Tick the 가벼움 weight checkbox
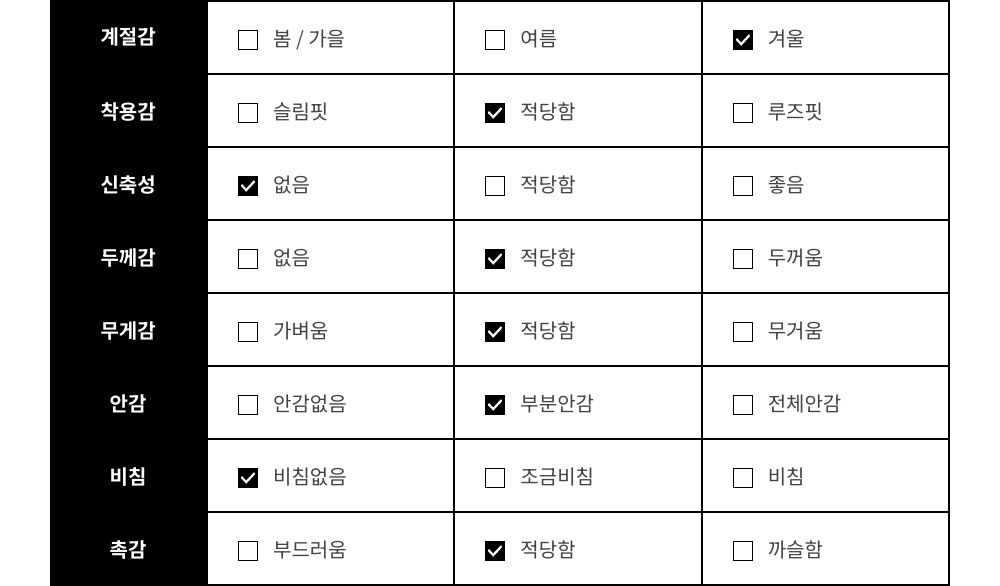The height and width of the screenshot is (586, 1000). [x=247, y=332]
